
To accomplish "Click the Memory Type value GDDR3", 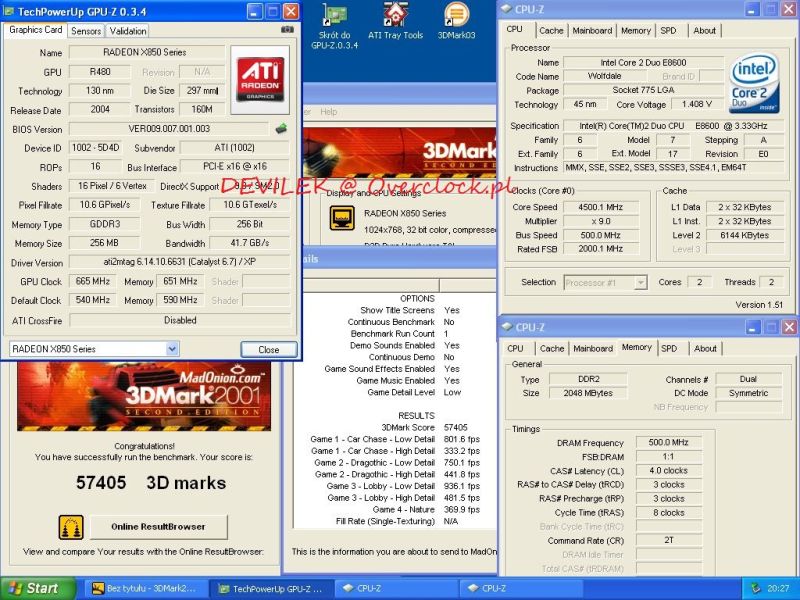I will 105,224.
